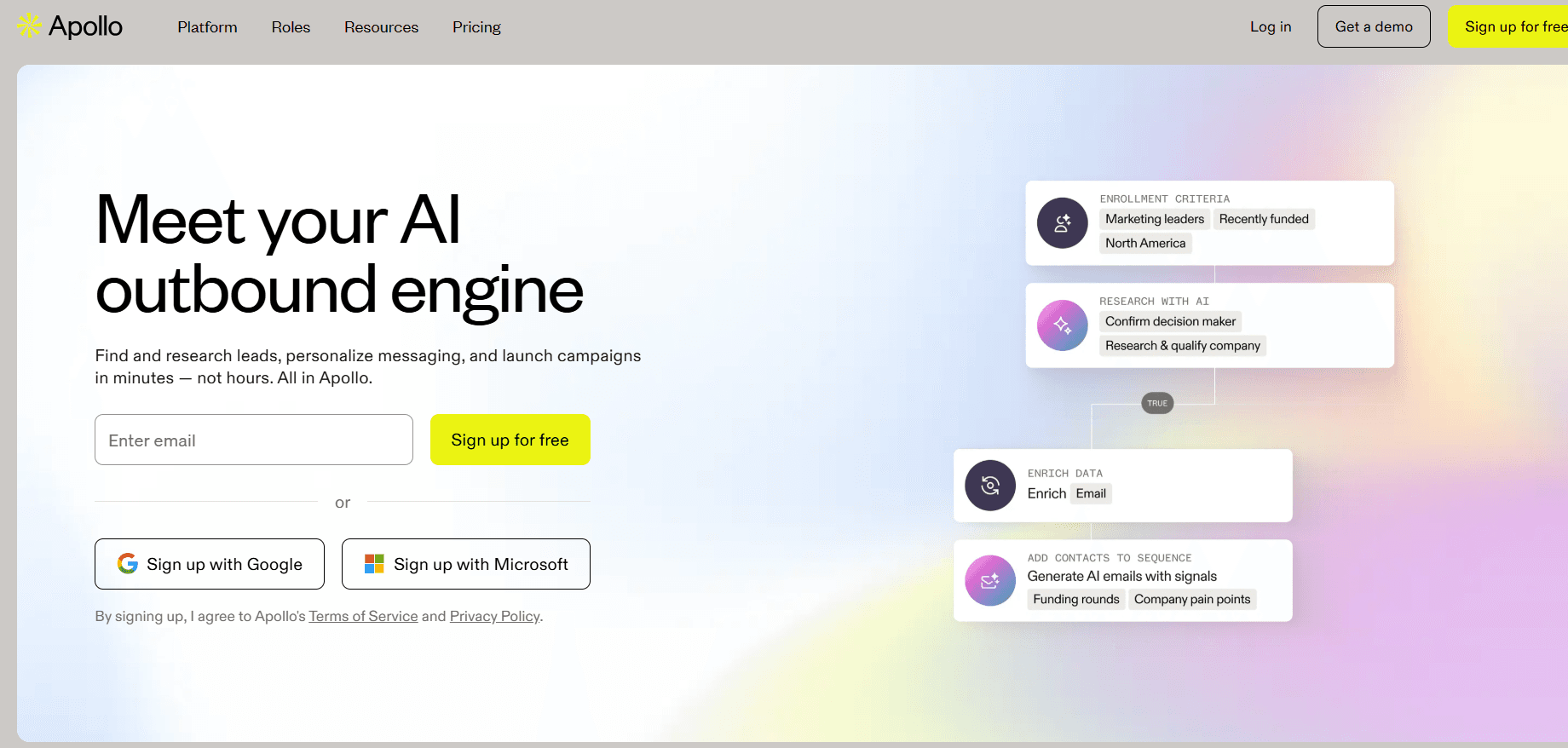Select the Marketing leaders tag
The image size is (1568, 748).
tap(1155, 219)
